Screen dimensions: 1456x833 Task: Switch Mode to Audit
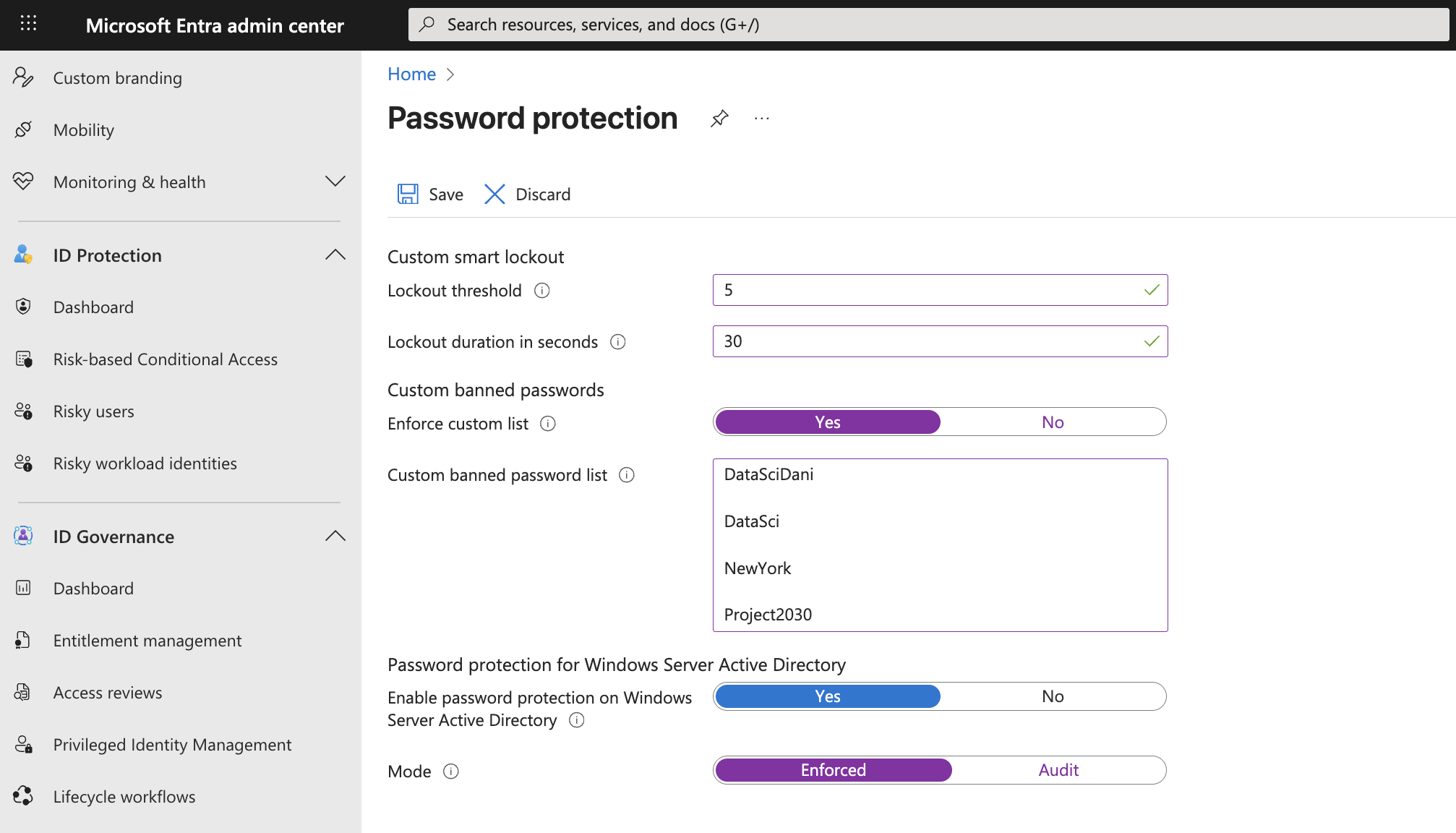tap(1058, 770)
